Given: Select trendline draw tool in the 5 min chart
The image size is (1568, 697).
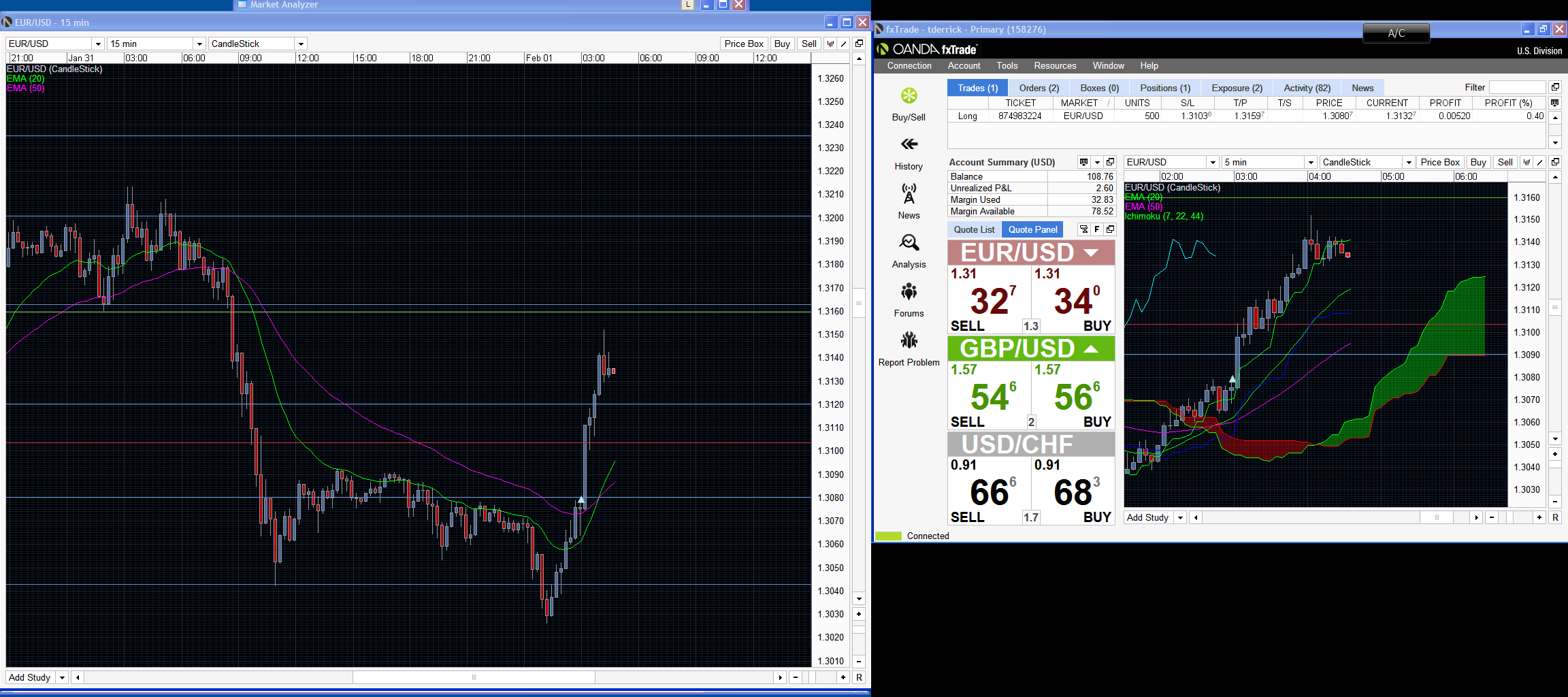Looking at the screenshot, I should pos(1540,162).
